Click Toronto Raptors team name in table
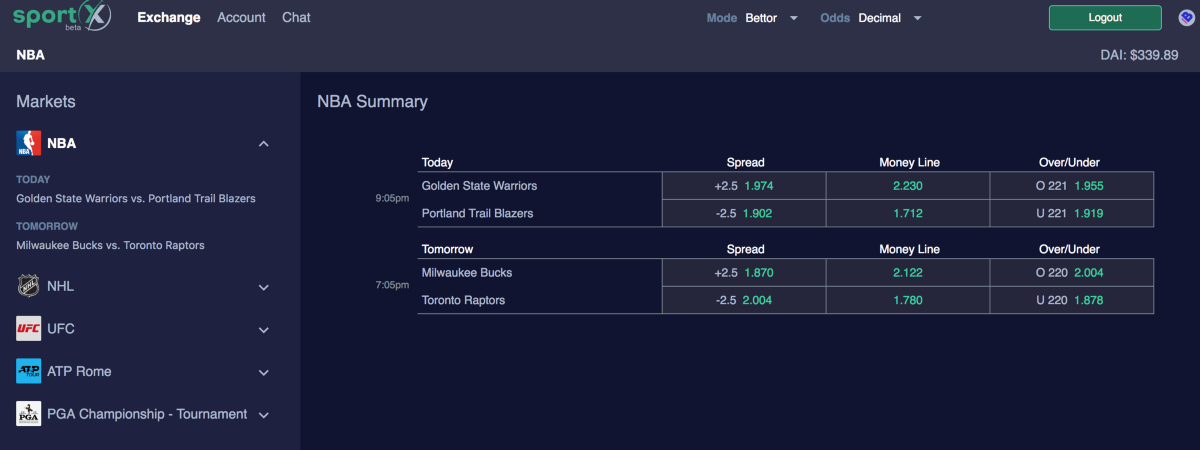The width and height of the screenshot is (1200, 450). point(463,300)
